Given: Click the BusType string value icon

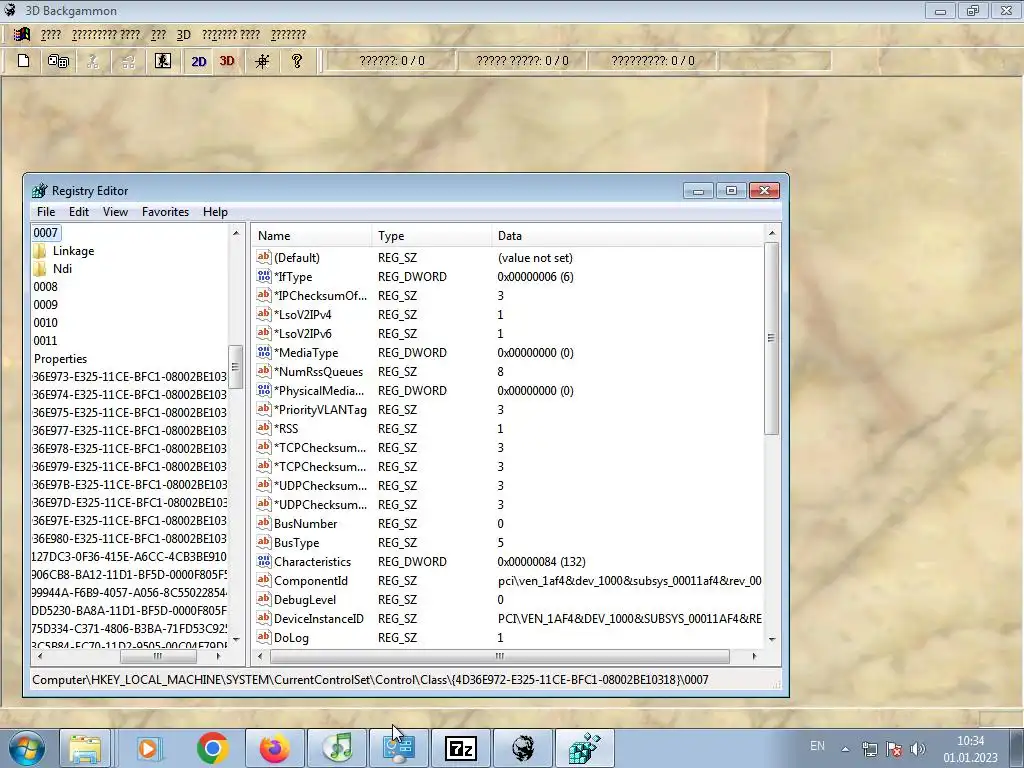Looking at the screenshot, I should point(264,542).
